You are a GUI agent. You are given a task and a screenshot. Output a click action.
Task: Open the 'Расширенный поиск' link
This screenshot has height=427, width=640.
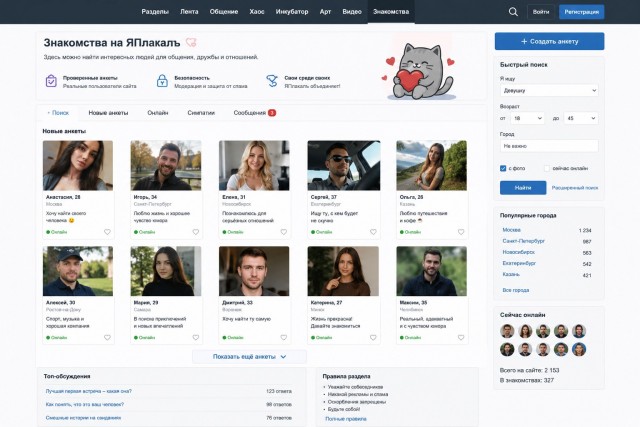575,188
